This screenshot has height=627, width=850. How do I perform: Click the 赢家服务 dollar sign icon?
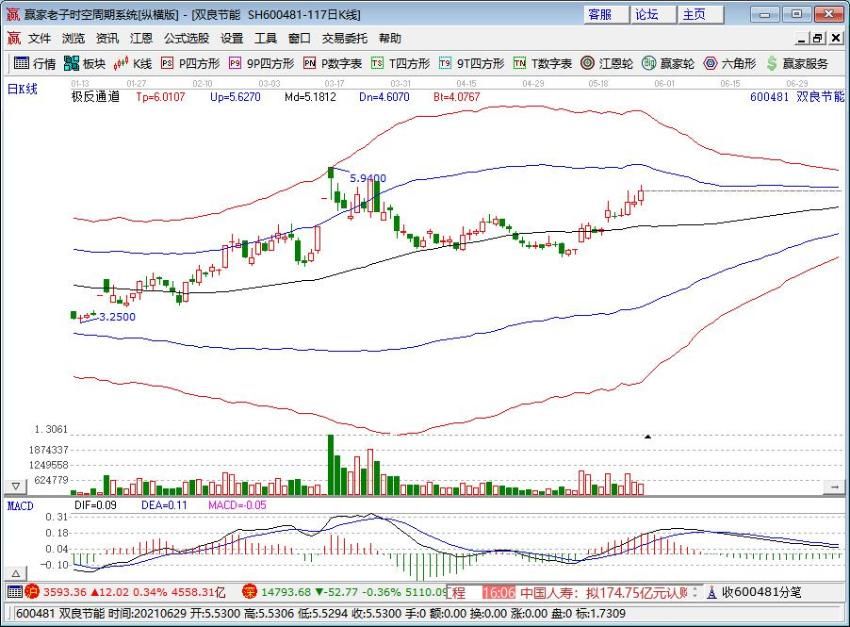(x=772, y=63)
